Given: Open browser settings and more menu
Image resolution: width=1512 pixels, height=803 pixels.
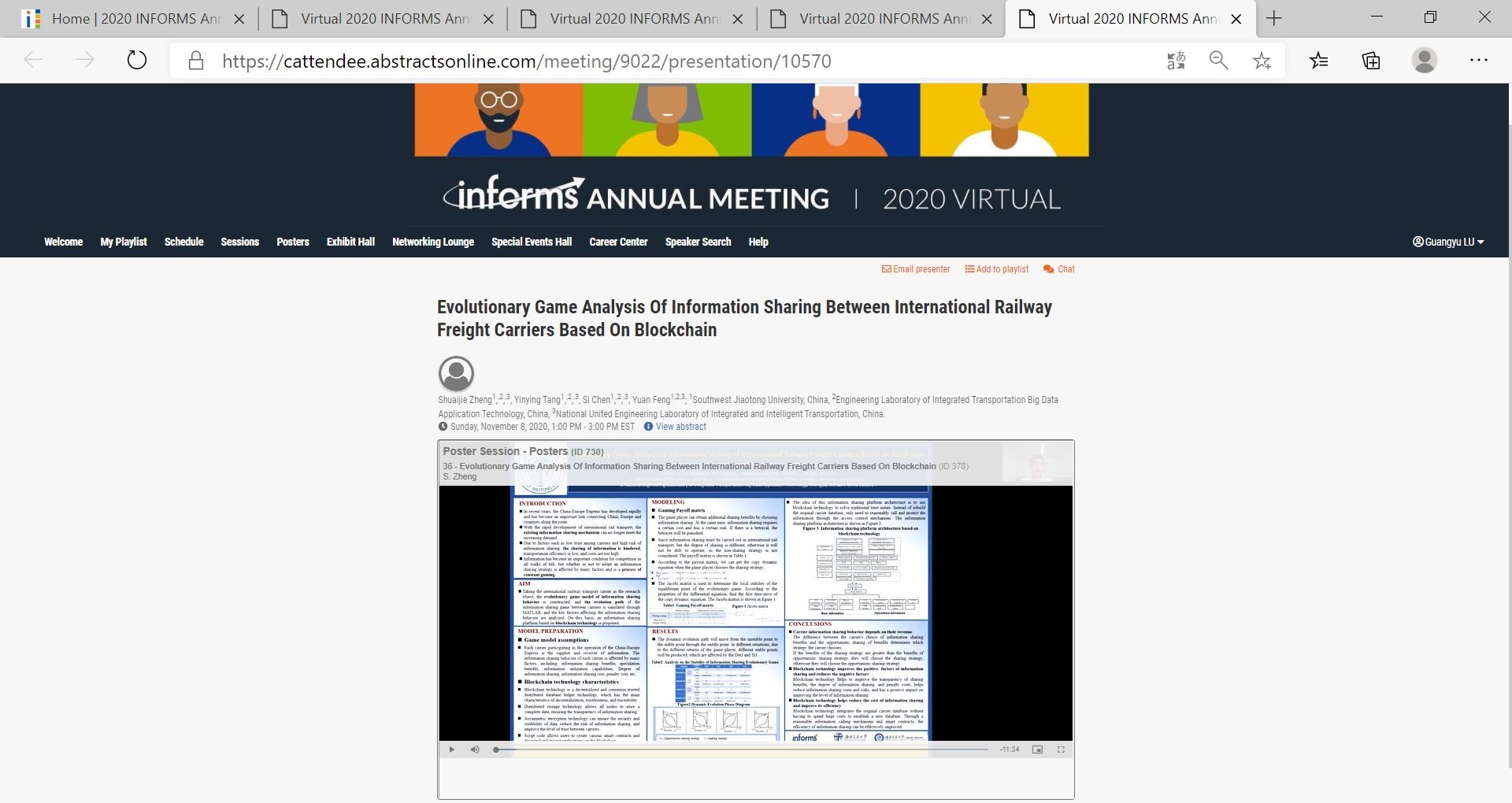Looking at the screenshot, I should (x=1478, y=61).
